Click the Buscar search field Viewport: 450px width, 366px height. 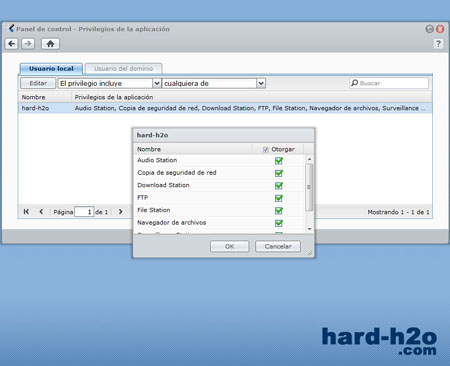pos(389,83)
